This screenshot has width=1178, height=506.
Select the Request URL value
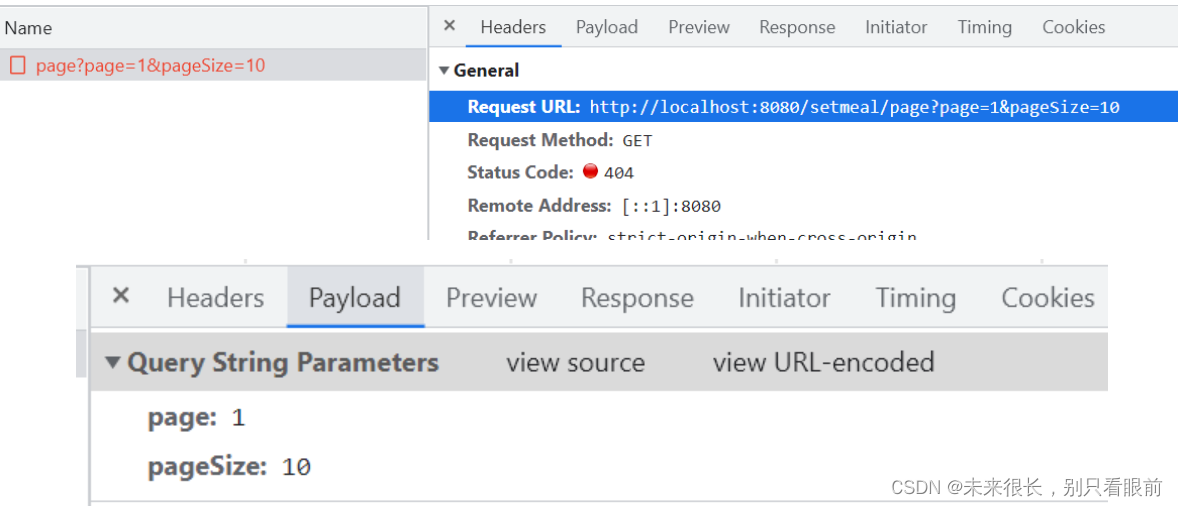[x=854, y=107]
